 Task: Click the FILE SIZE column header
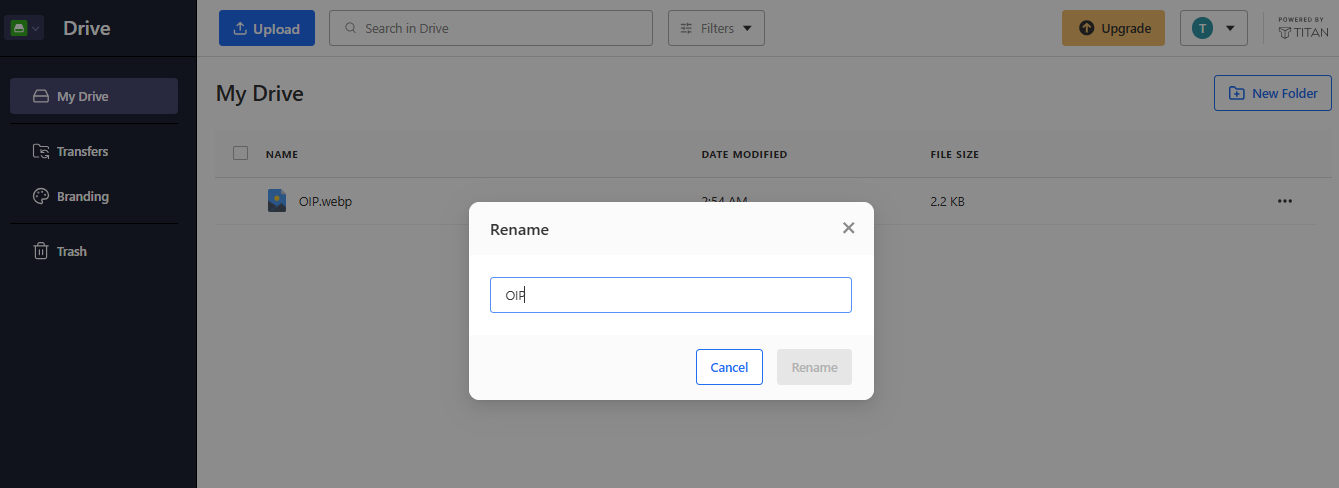tap(954, 154)
